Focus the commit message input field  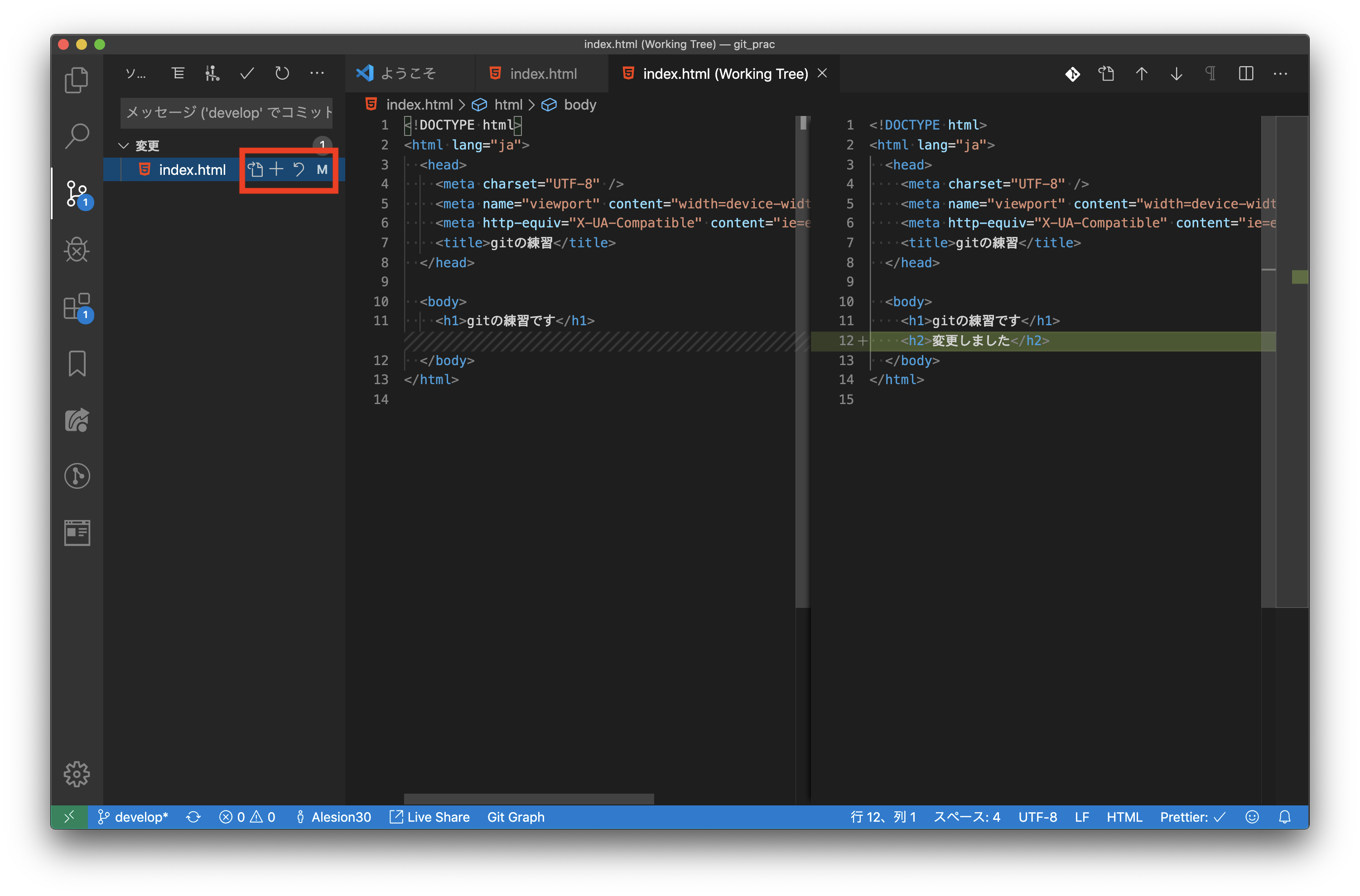(226, 113)
